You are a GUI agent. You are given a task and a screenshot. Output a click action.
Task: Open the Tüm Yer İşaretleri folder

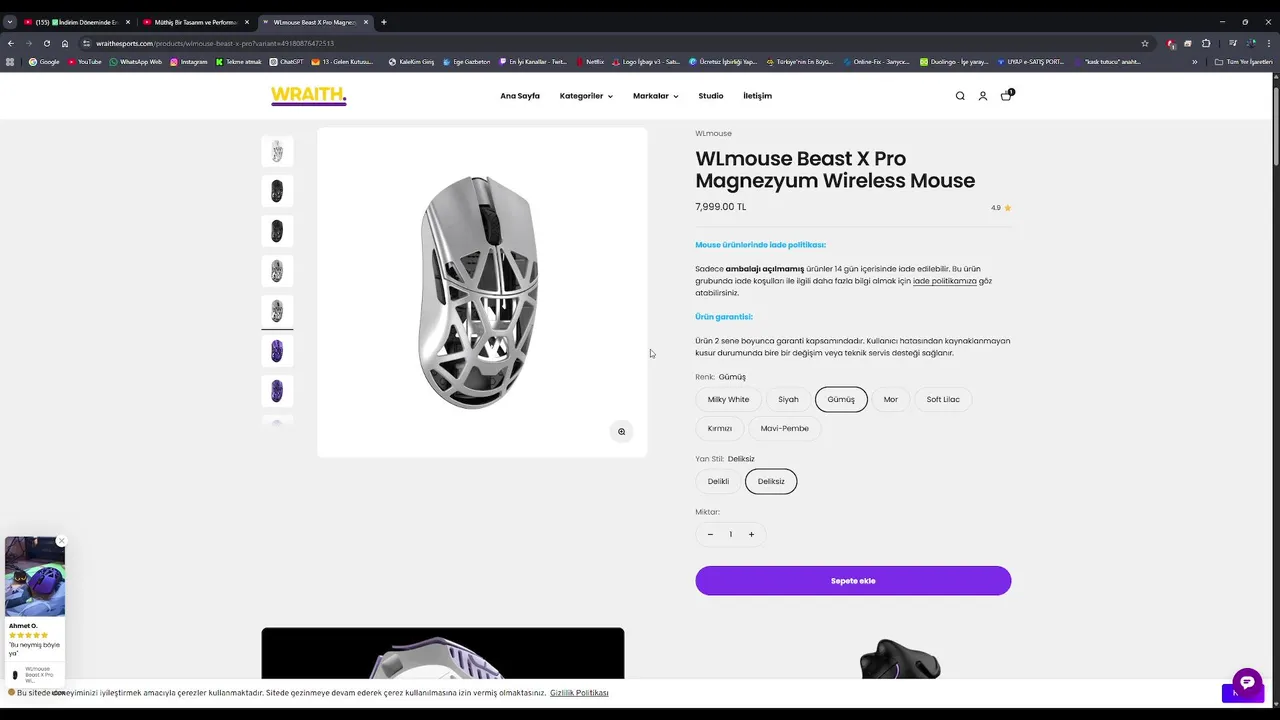pyautogui.click(x=1243, y=62)
